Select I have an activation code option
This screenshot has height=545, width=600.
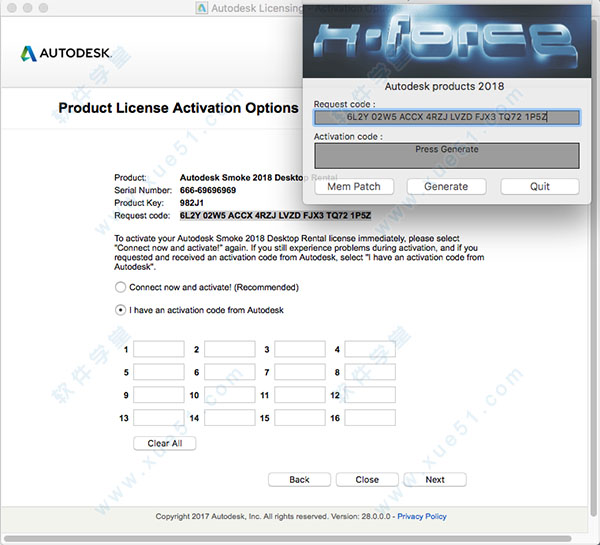tap(120, 310)
